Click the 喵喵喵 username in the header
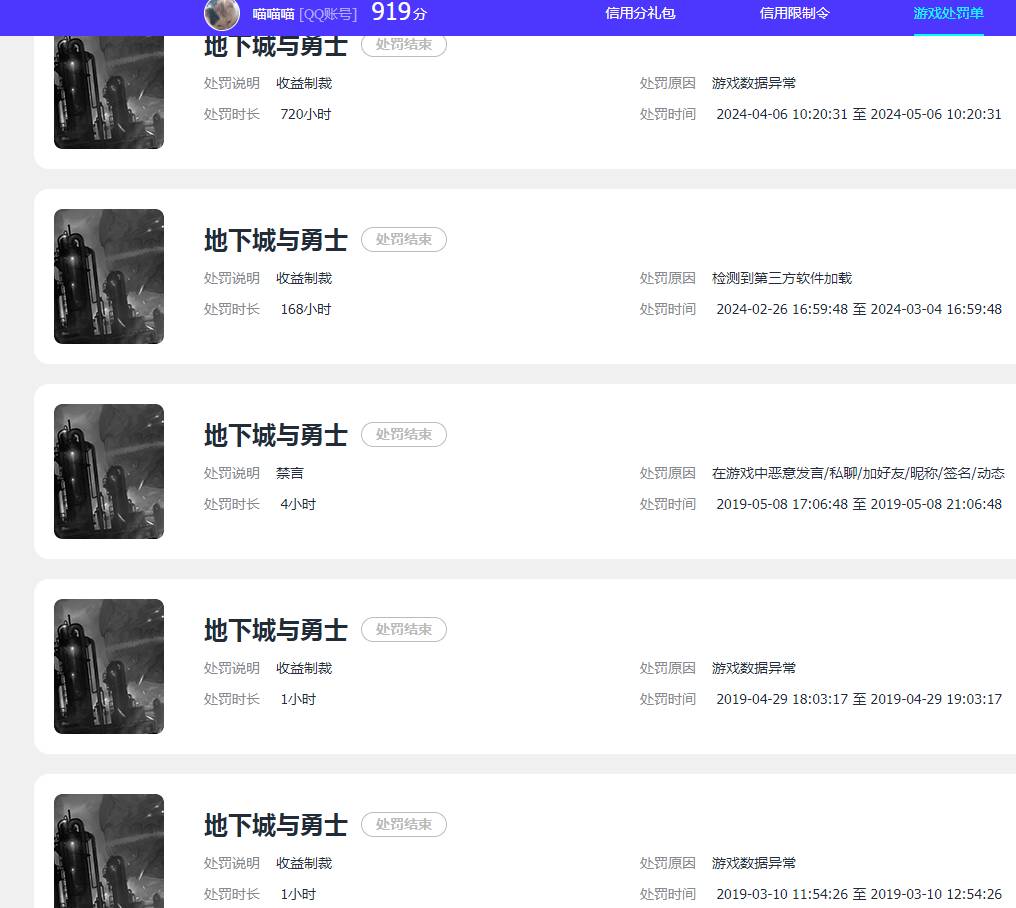The image size is (1016, 908). tap(273, 14)
